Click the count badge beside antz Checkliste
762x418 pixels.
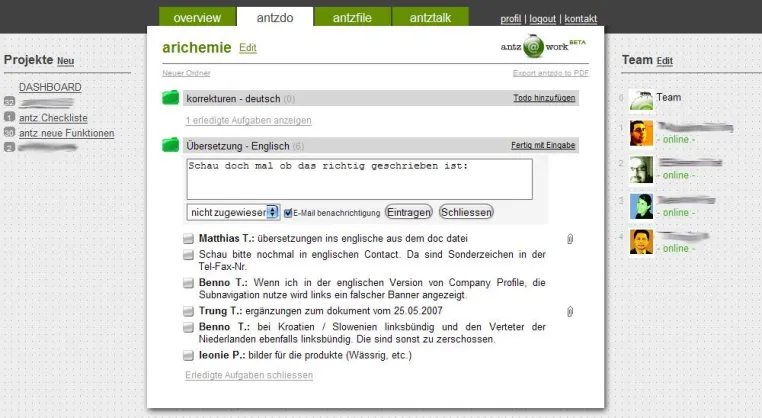coord(9,117)
